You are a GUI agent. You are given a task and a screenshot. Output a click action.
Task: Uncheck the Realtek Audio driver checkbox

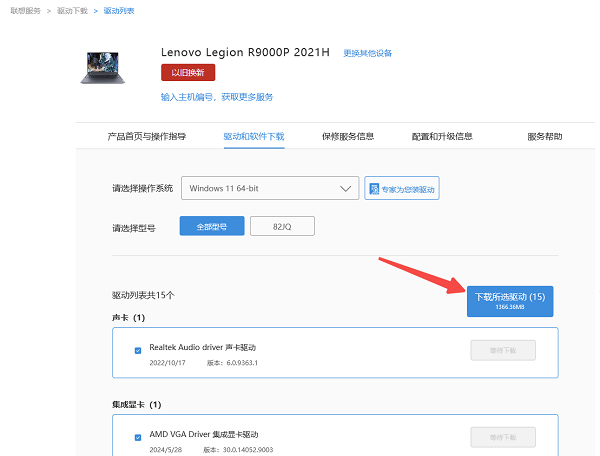138,350
